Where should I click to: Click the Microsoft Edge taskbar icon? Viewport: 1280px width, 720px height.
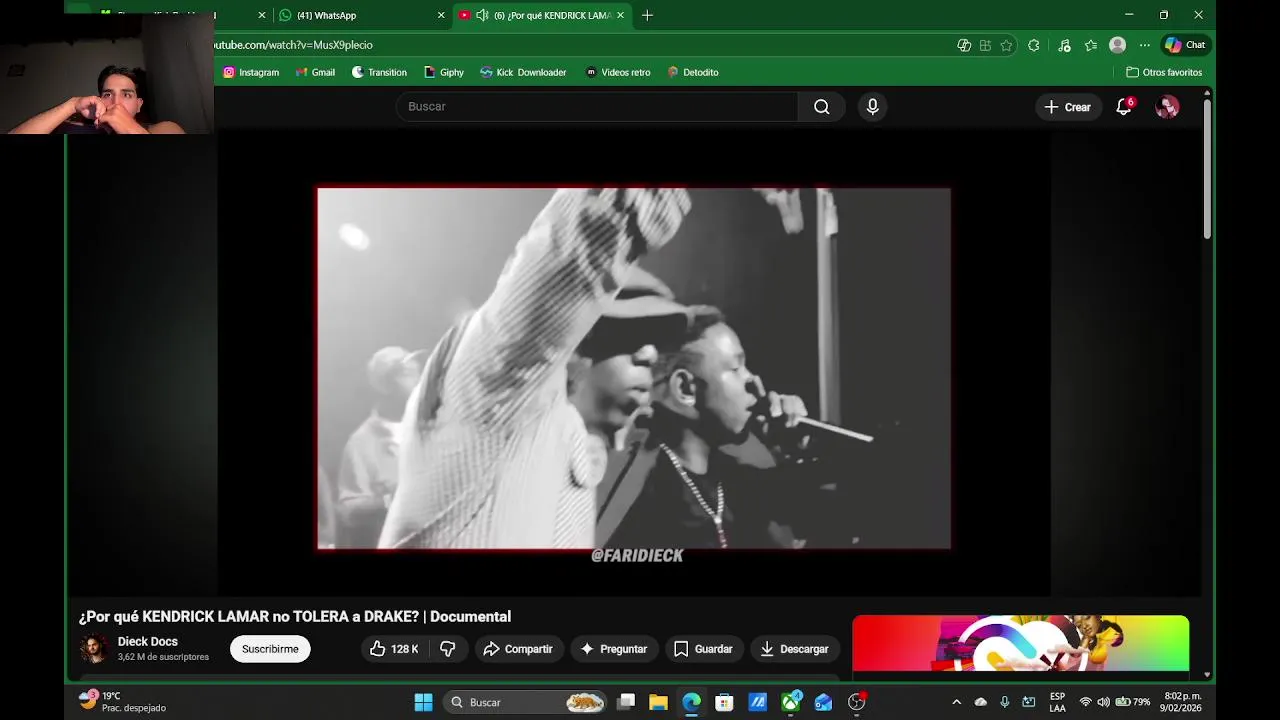[x=692, y=702]
